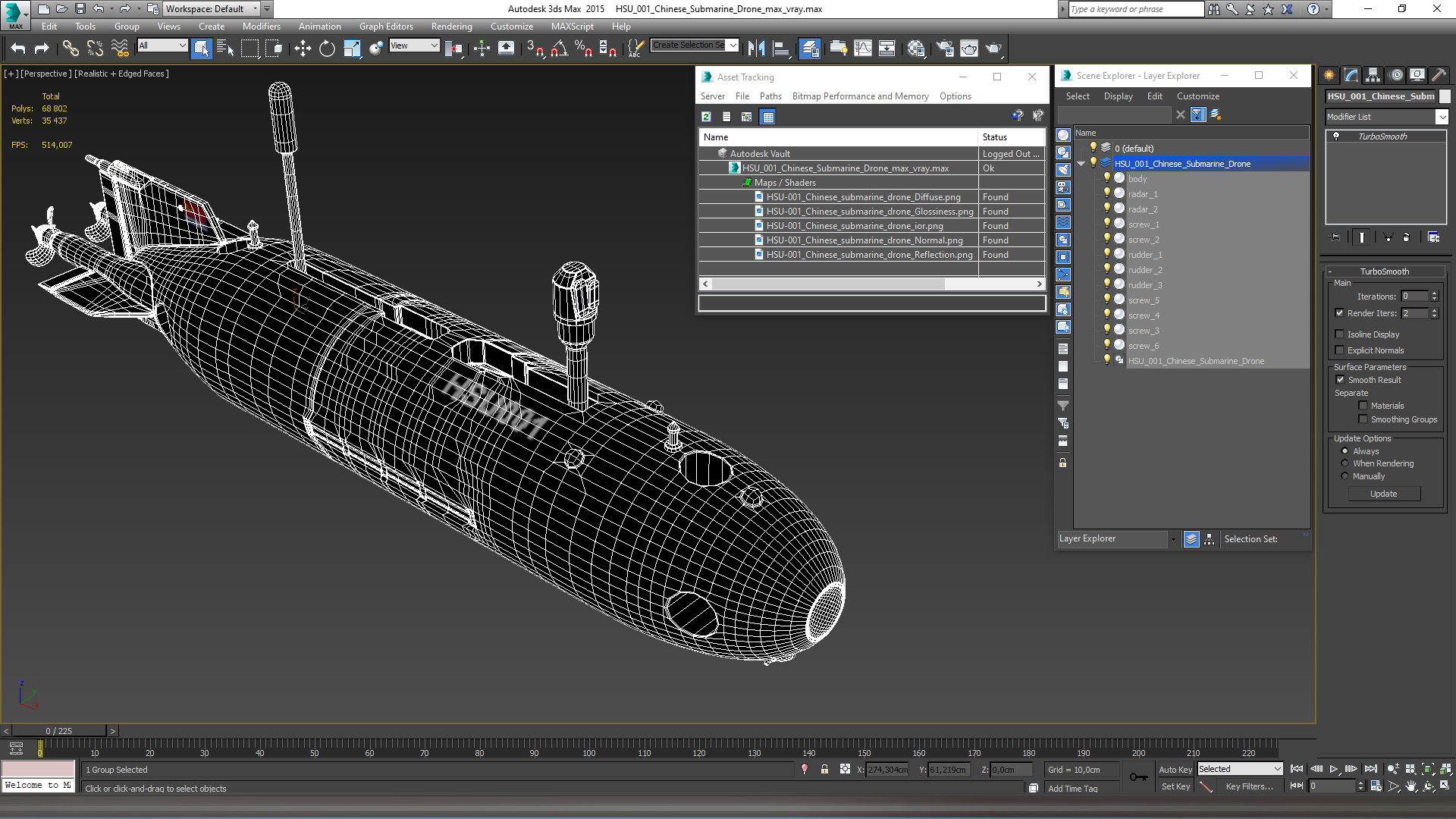Activate Select and Rotate tool

[327, 49]
